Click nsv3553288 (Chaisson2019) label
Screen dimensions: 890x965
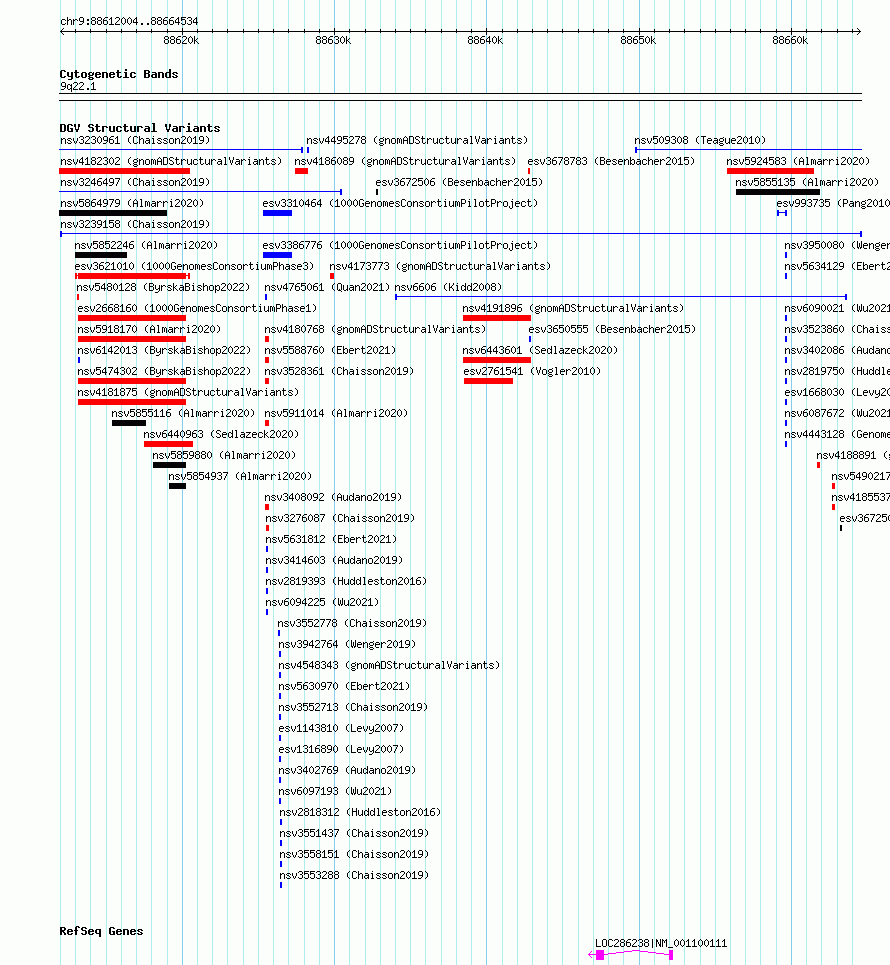pos(354,875)
